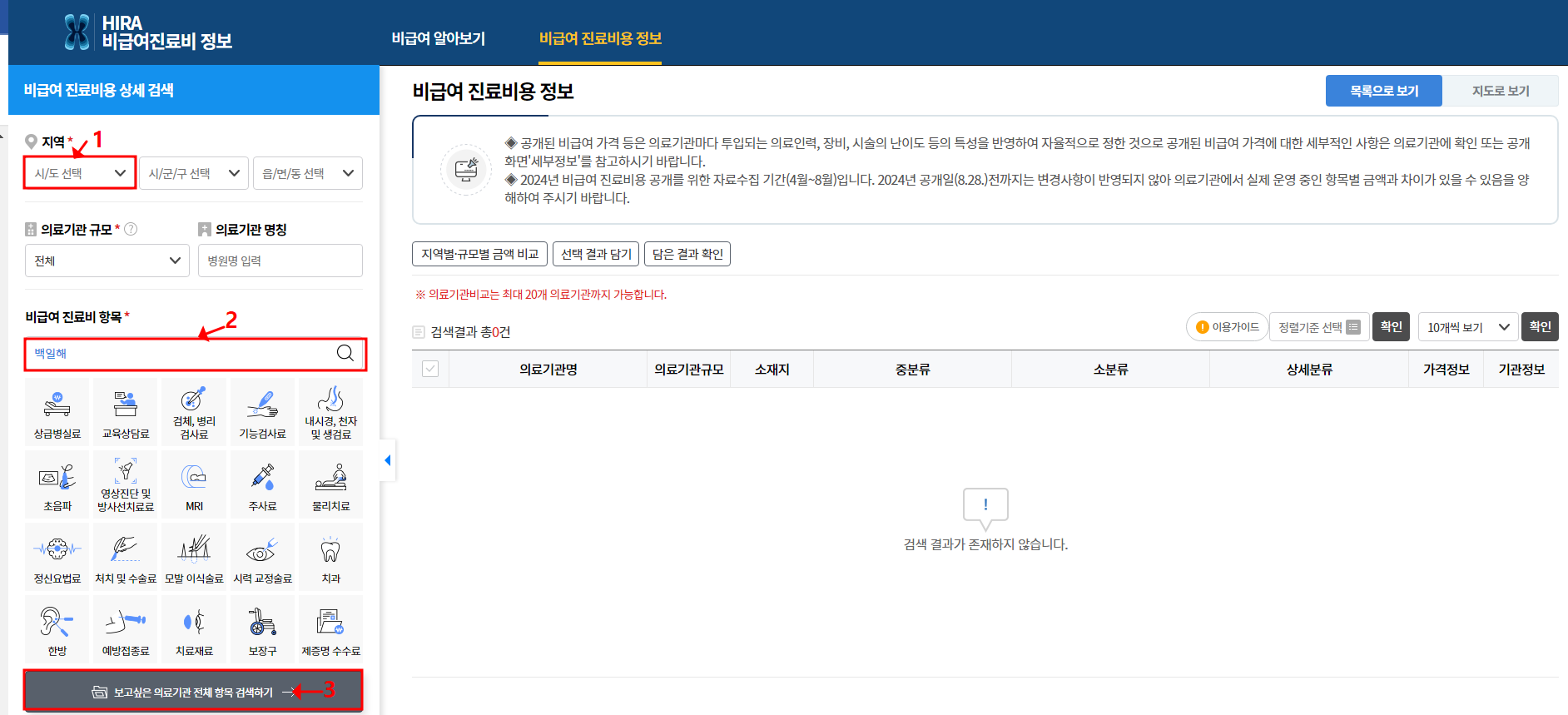Click the HIRA logo in header
Screen dimensions: 1568x715
click(148, 32)
